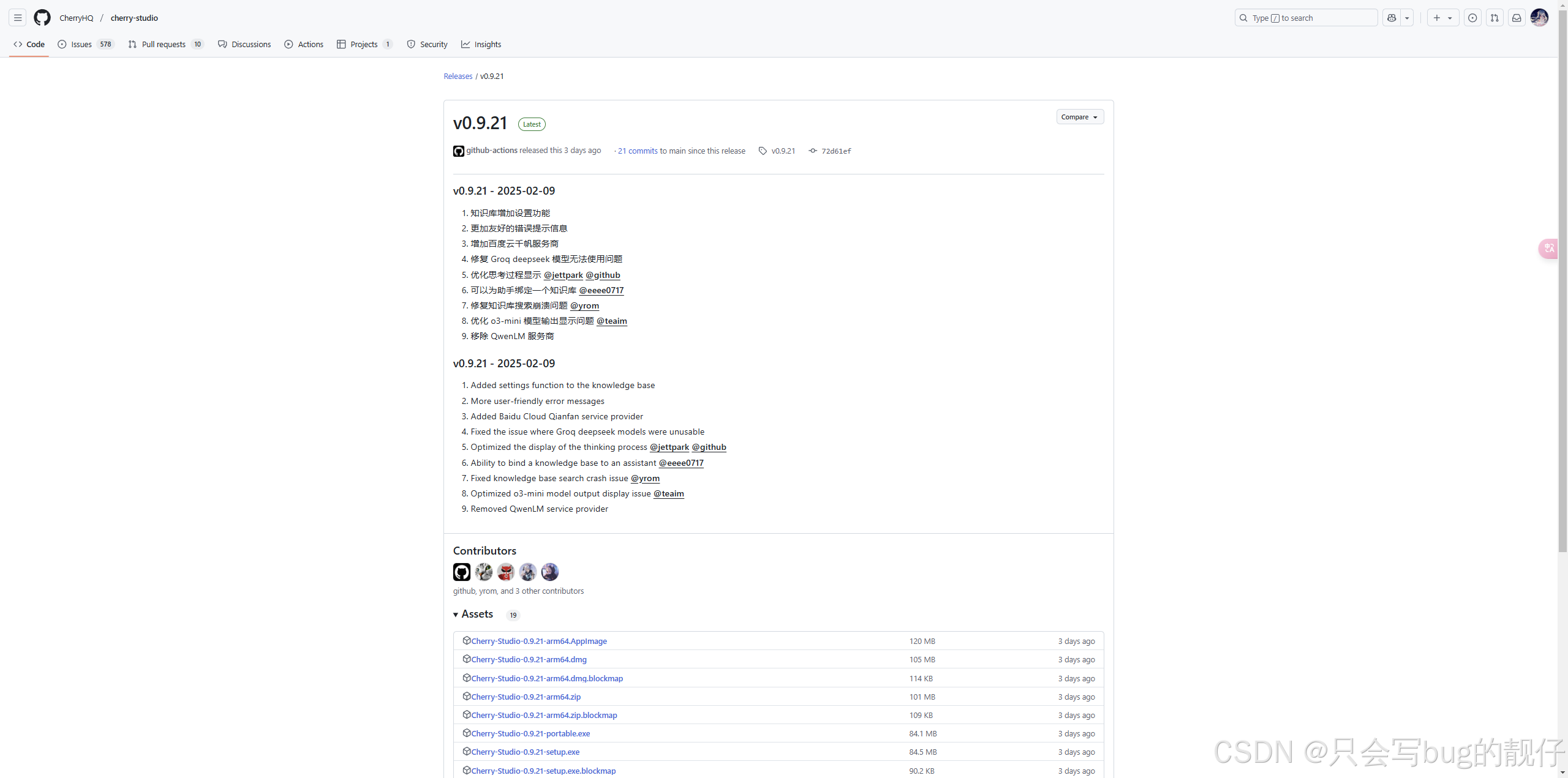Click the translate floating icon on right
1568x778 pixels.
coord(1549,248)
